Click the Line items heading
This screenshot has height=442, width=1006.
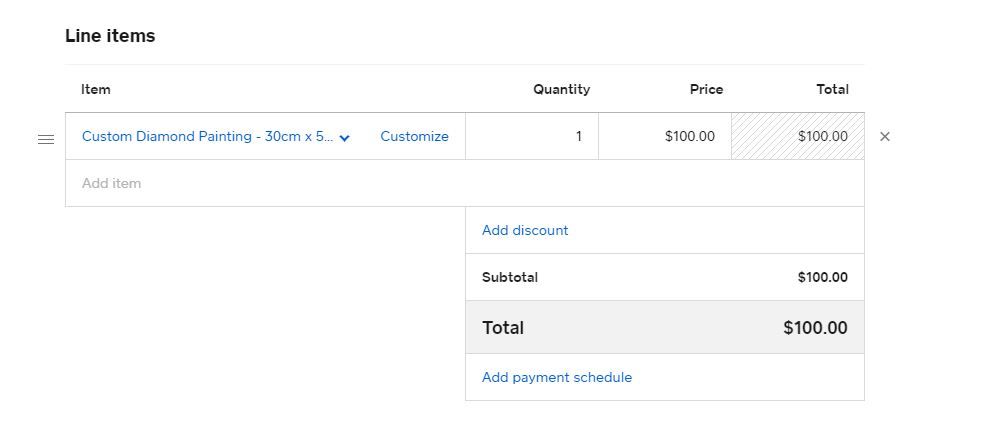[110, 36]
